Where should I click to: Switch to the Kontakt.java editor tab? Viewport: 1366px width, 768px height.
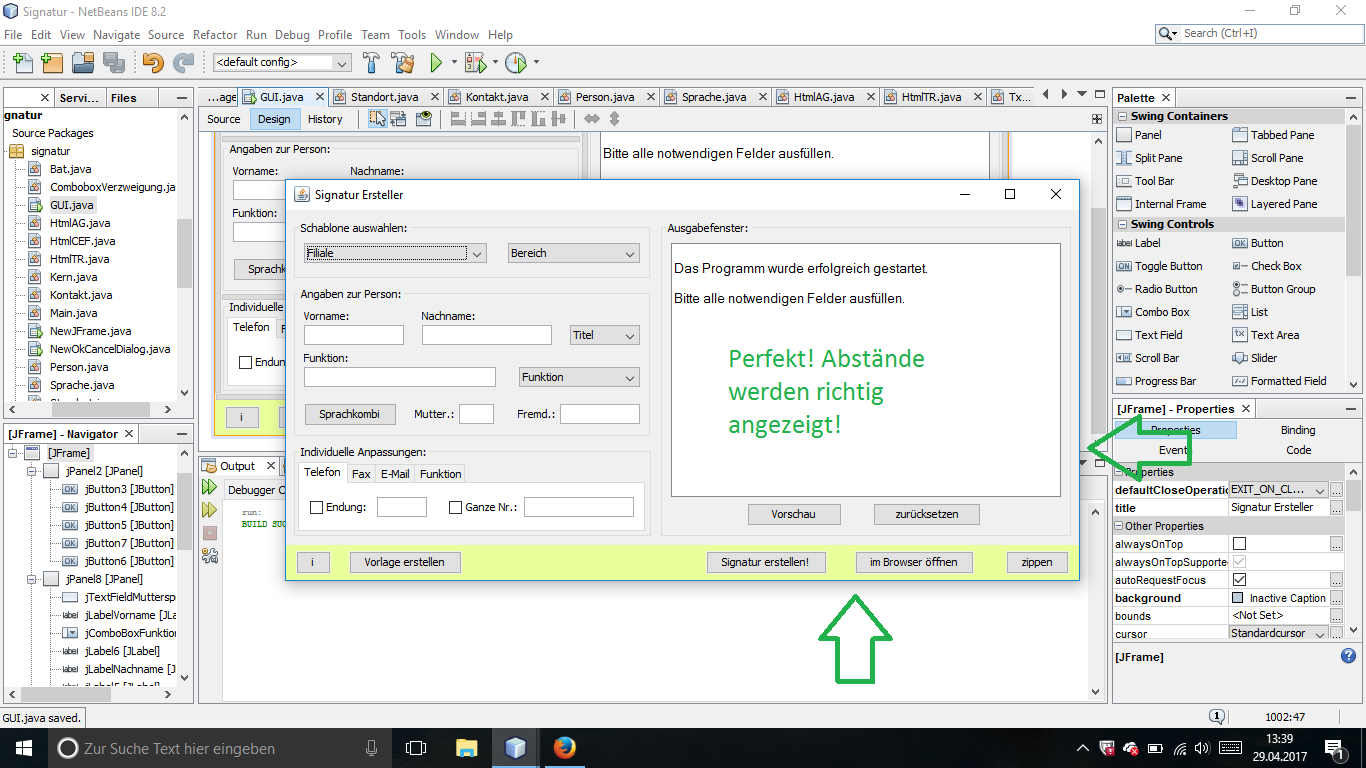pyautogui.click(x=496, y=97)
